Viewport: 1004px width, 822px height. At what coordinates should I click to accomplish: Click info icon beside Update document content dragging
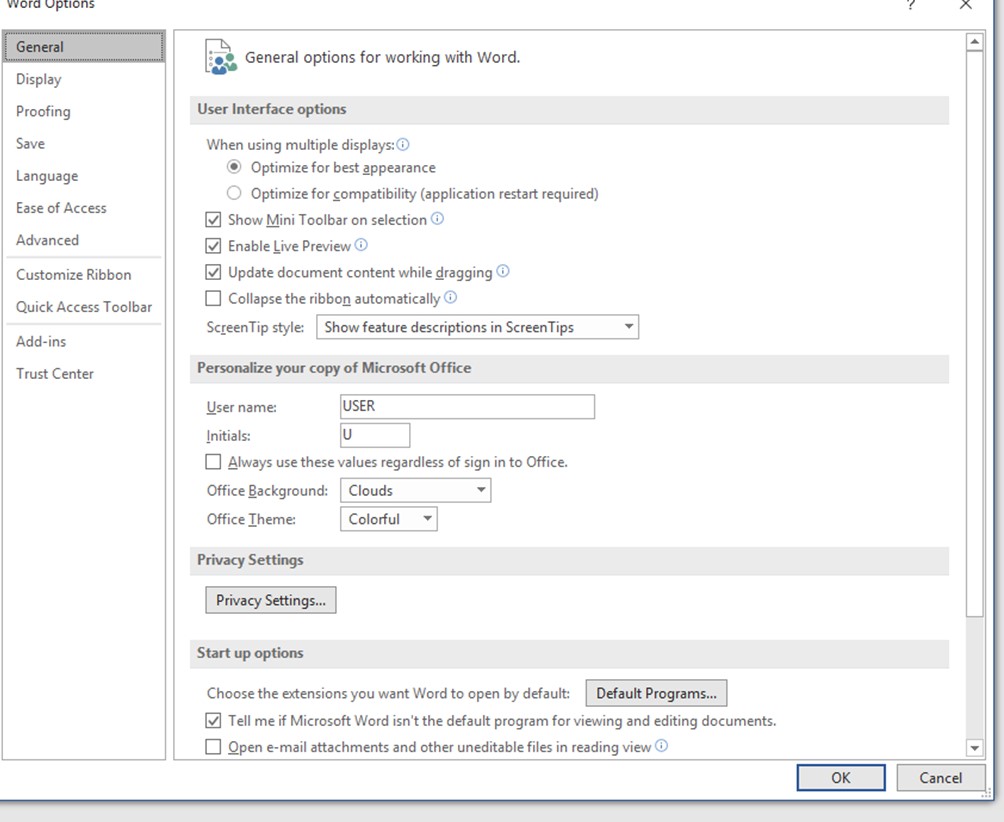click(x=503, y=271)
